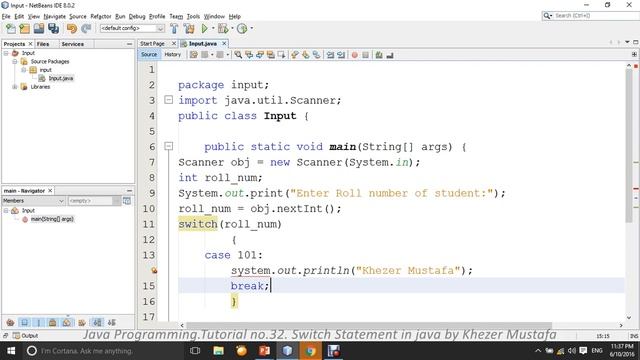Toggle Show Inner Classes in Navigator
This screenshot has height=360, width=640.
tap(67, 322)
